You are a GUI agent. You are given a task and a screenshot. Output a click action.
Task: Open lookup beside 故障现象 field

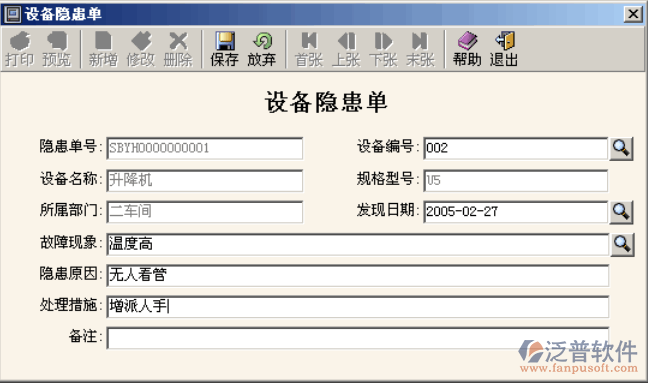[622, 245]
